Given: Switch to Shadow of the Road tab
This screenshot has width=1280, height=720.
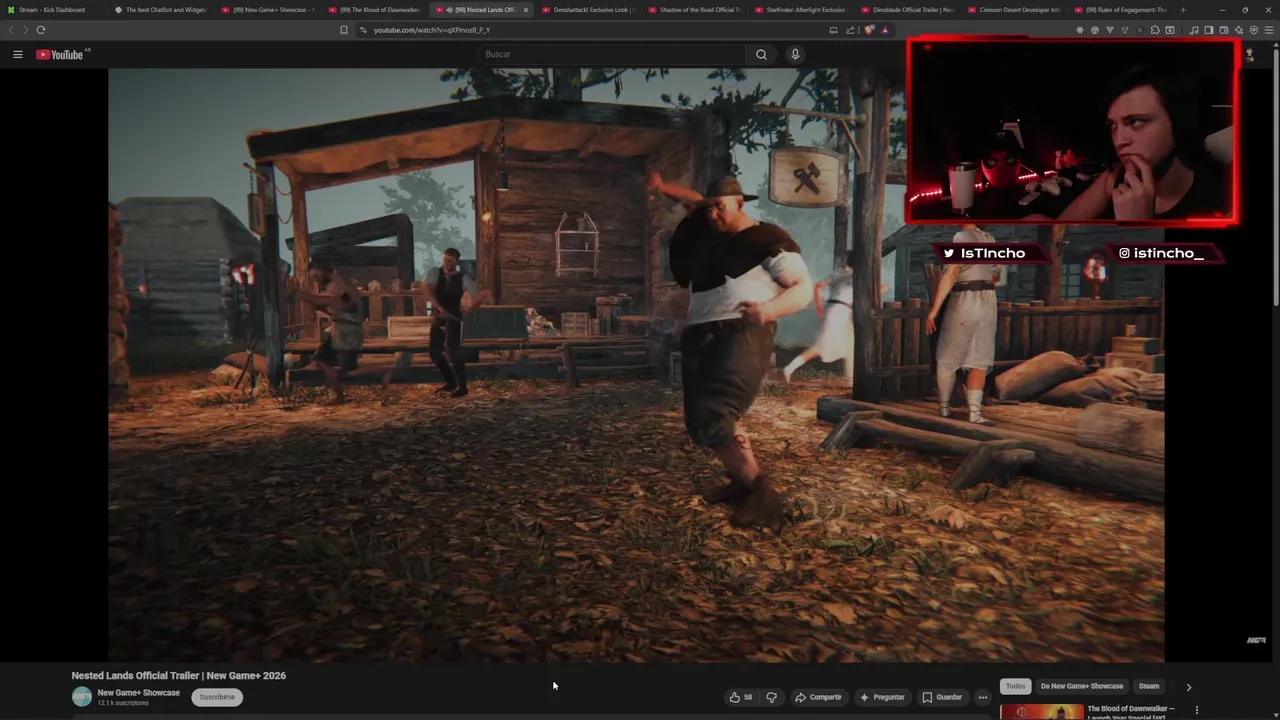Looking at the screenshot, I should 695,10.
